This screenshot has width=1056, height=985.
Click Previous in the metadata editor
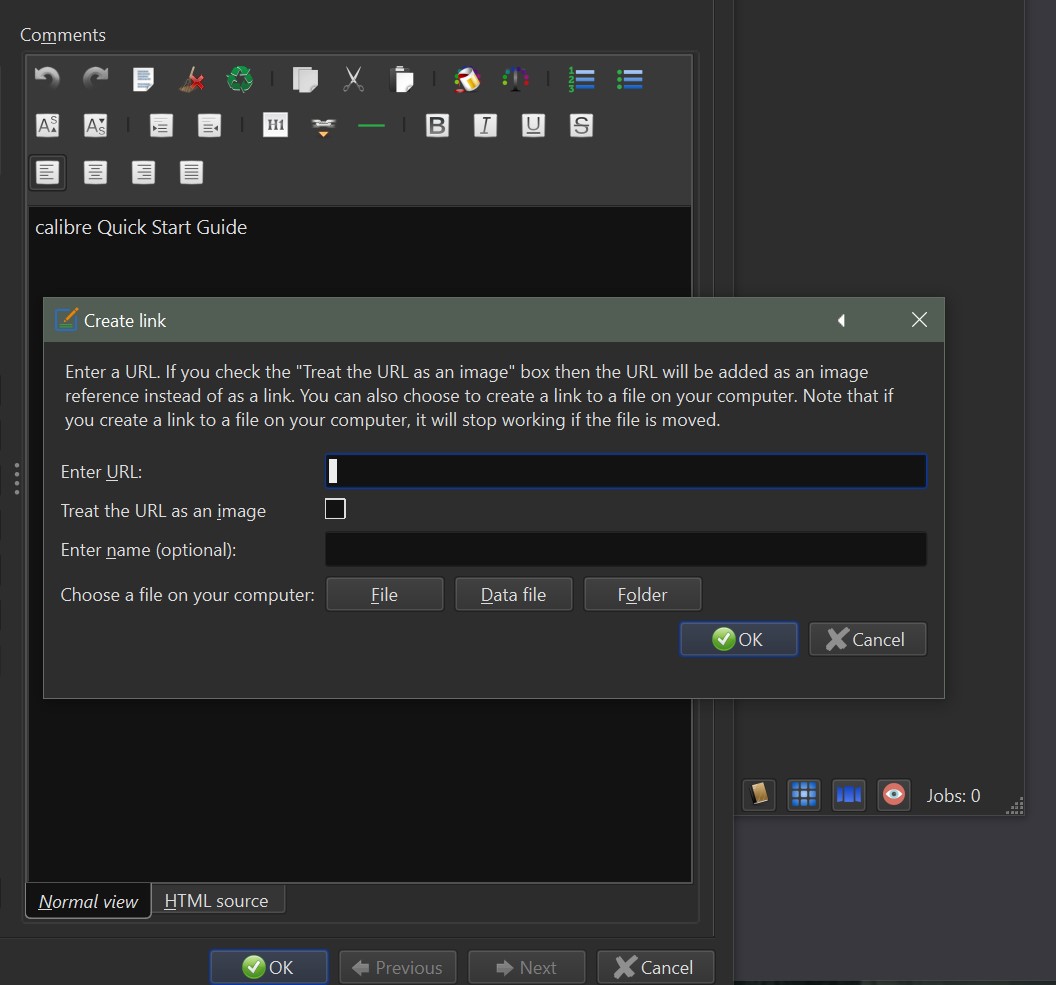[x=397, y=967]
